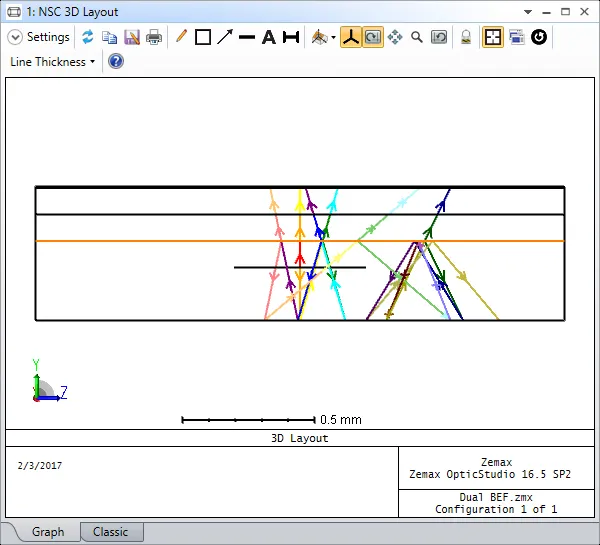Select the pencil annotation tool
Image resolution: width=600 pixels, height=545 pixels.
point(181,37)
